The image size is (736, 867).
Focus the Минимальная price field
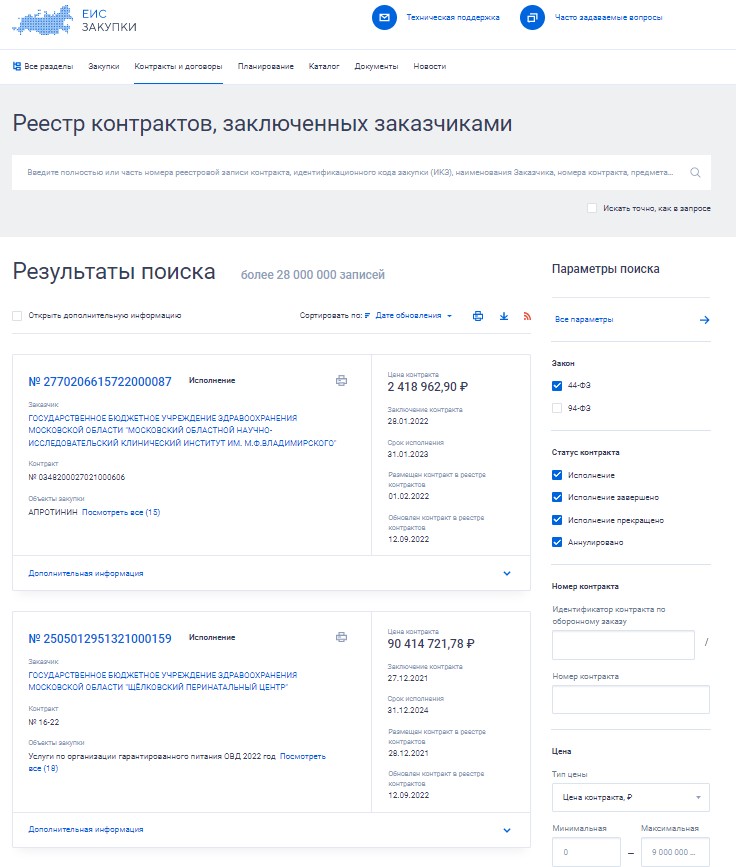pos(586,852)
